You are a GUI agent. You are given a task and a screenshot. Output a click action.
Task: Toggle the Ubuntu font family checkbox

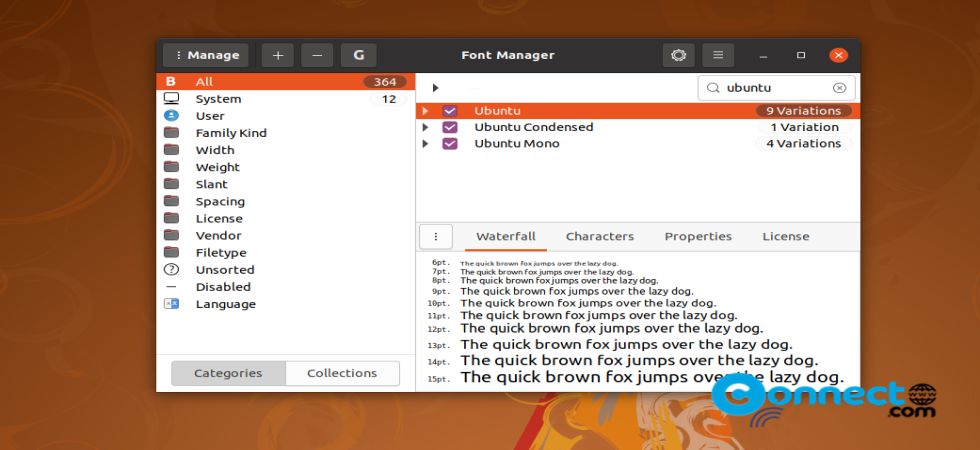449,111
